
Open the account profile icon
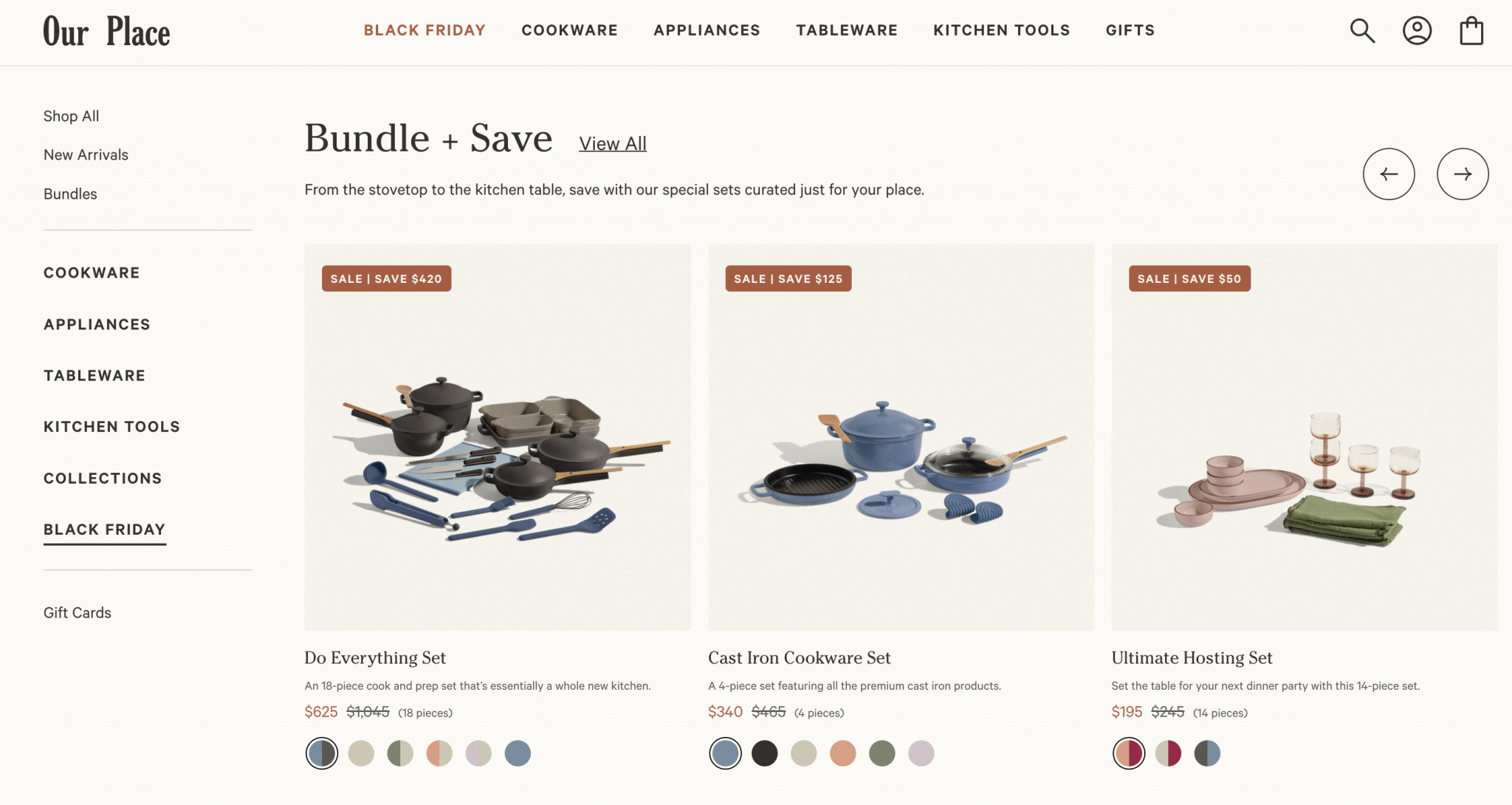click(x=1417, y=31)
